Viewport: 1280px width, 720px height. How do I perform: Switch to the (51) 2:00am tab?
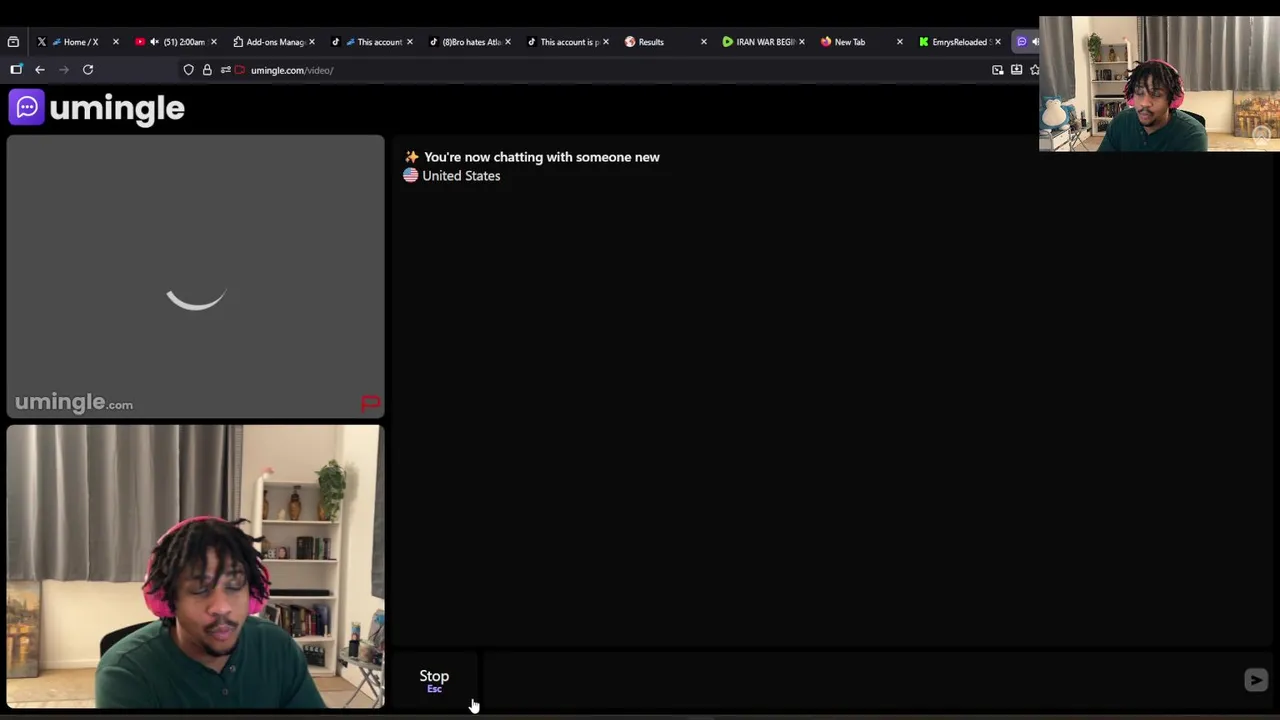(x=178, y=42)
